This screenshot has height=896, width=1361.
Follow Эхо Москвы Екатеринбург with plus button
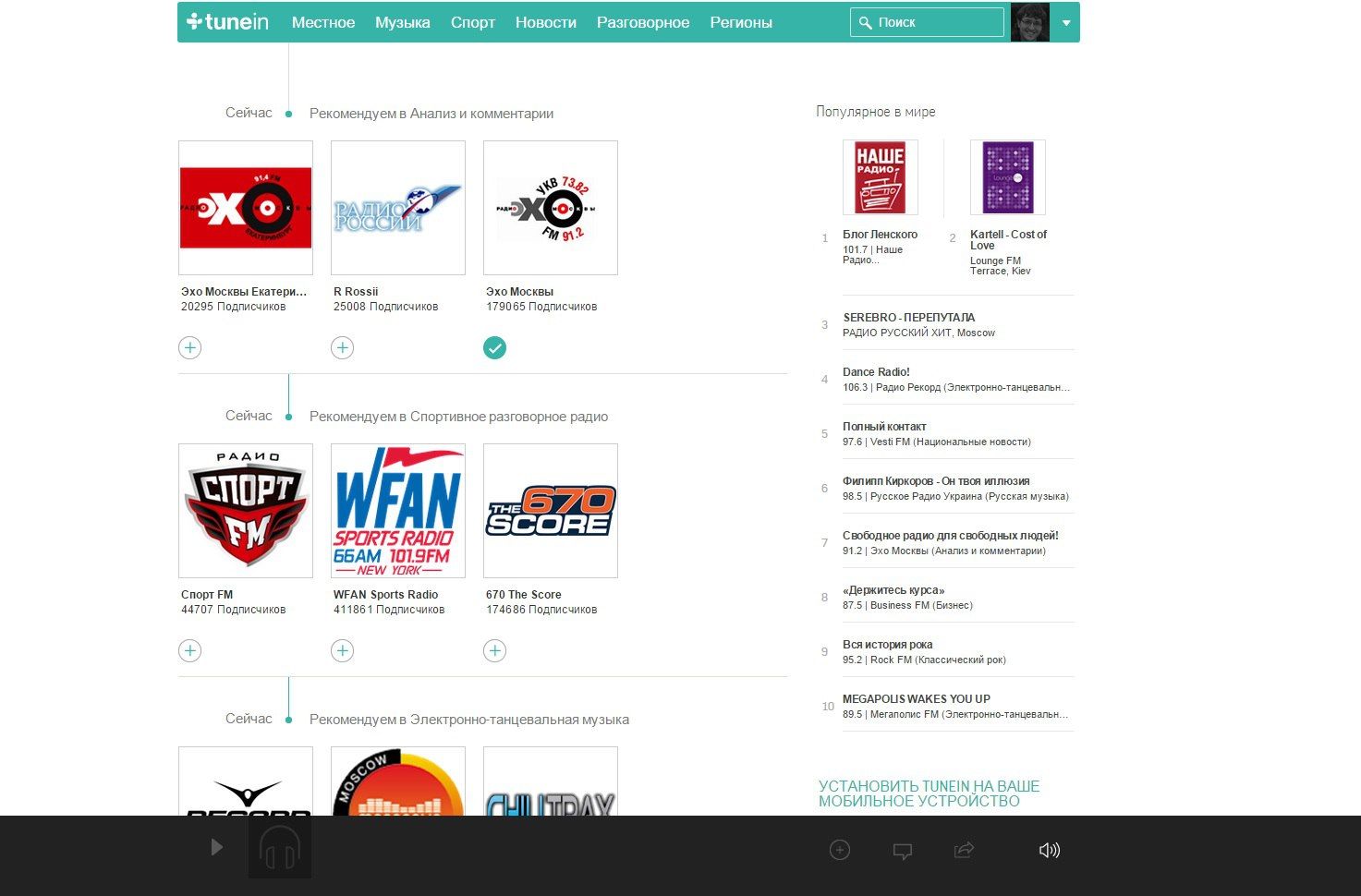click(190, 348)
